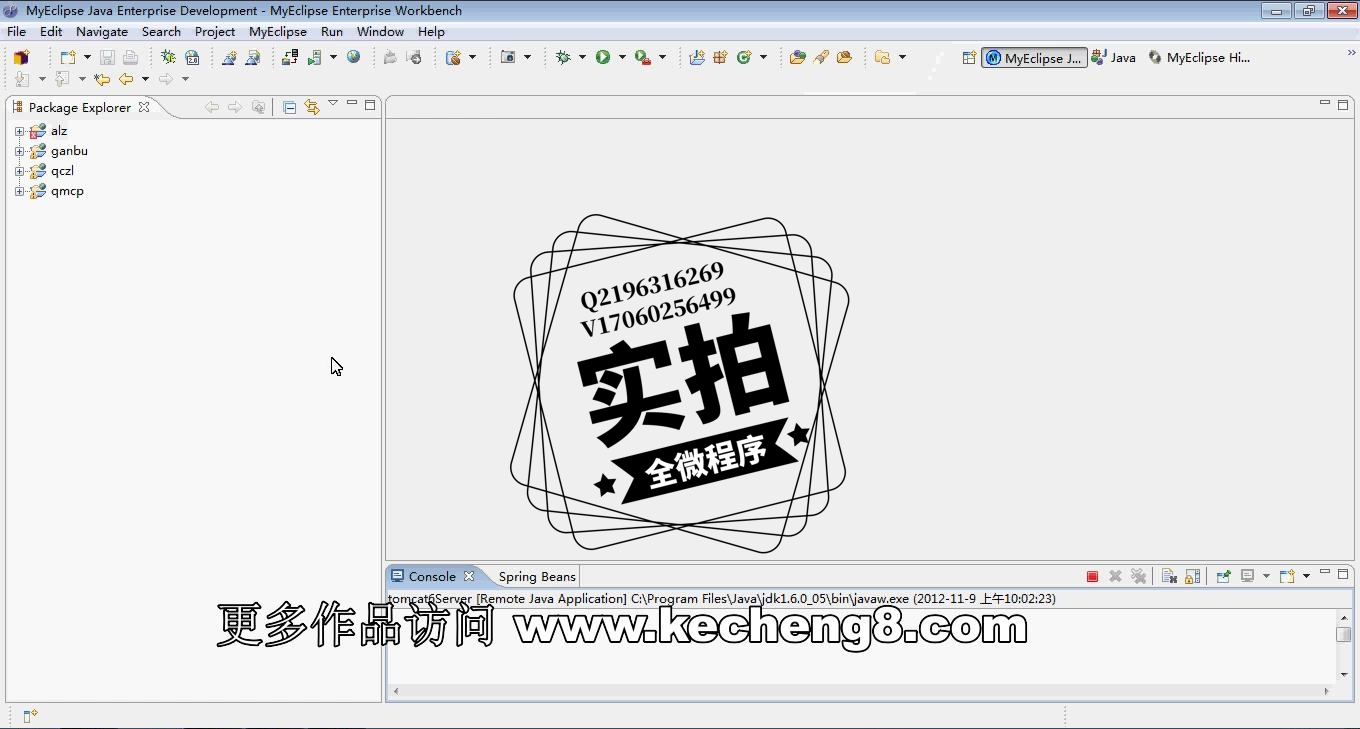Open the server icon dropdown arrow
1360x729 pixels.
tap(333, 57)
